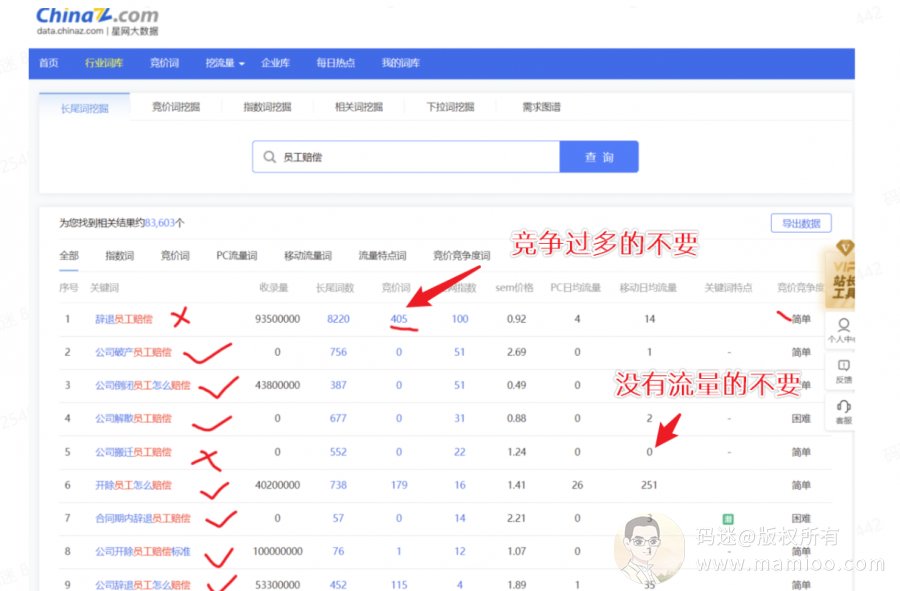The image size is (900, 591).
Task: Open 客服 headset support icon
Action: (x=843, y=410)
